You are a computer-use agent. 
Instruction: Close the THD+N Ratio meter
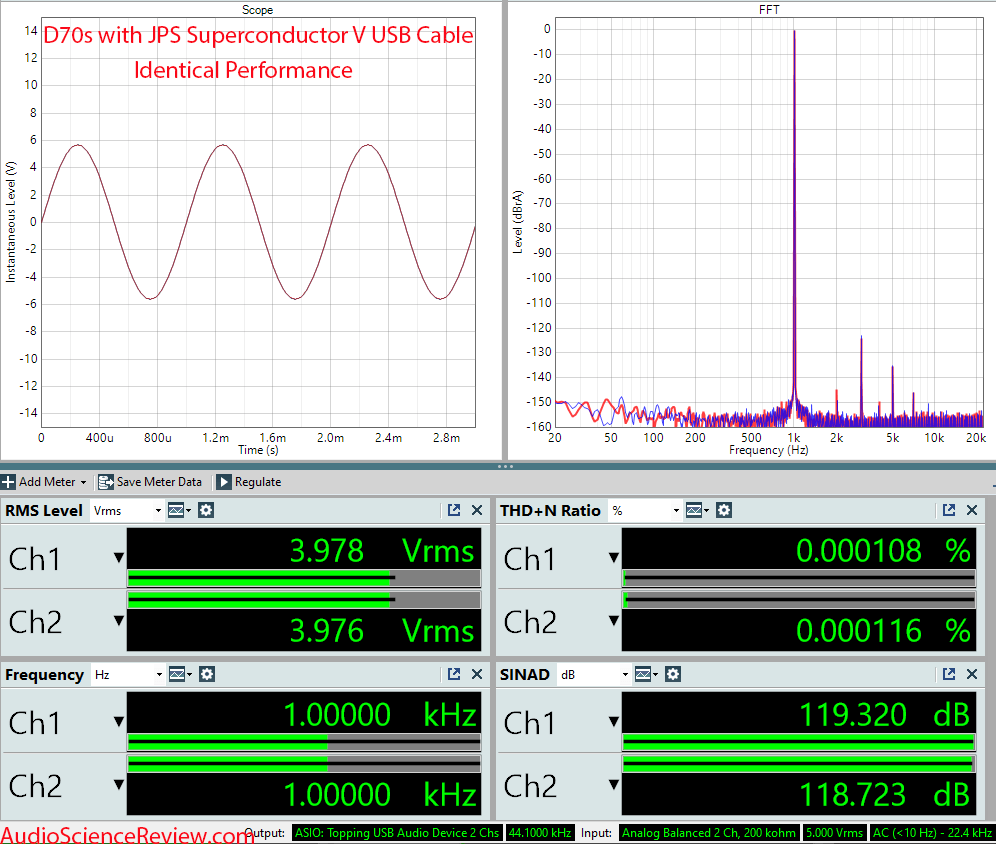[x=972, y=510]
